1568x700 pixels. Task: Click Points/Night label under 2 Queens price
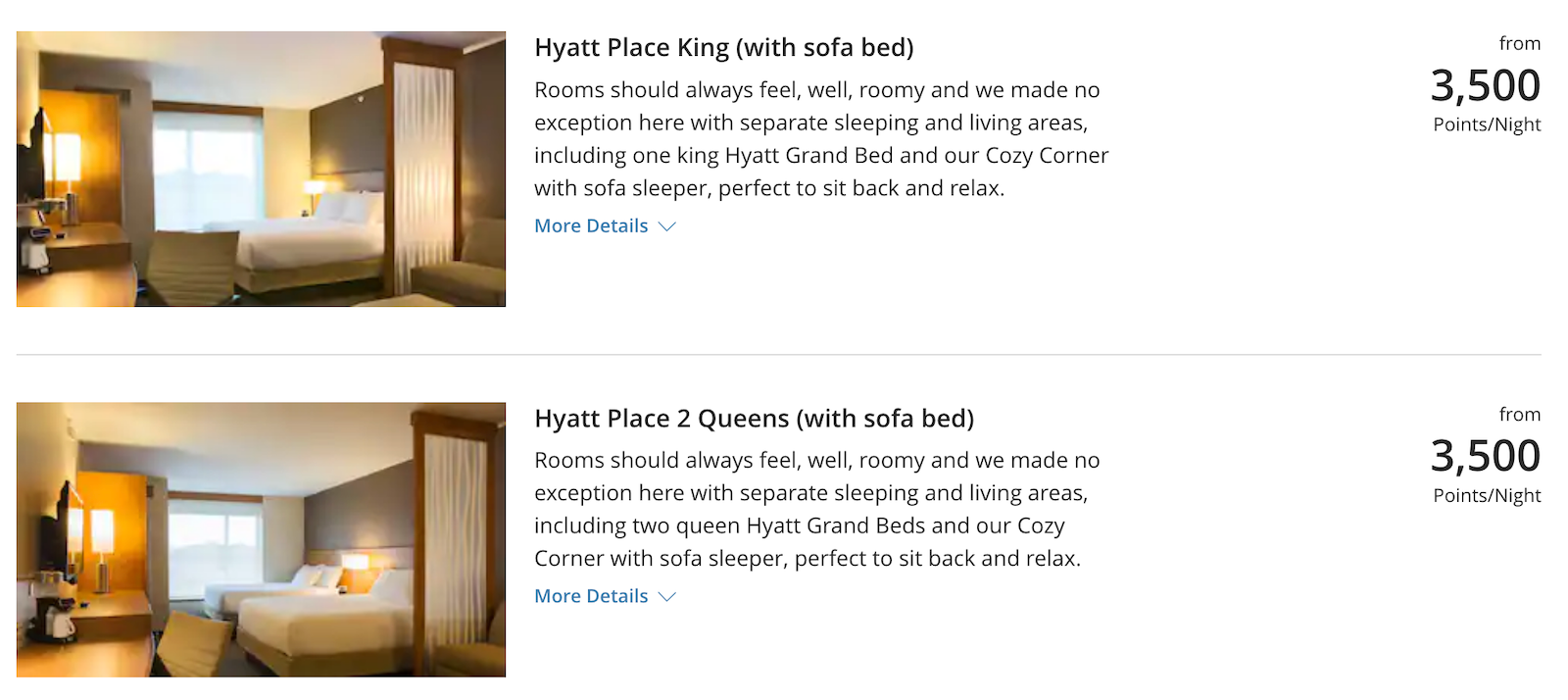pos(1486,495)
